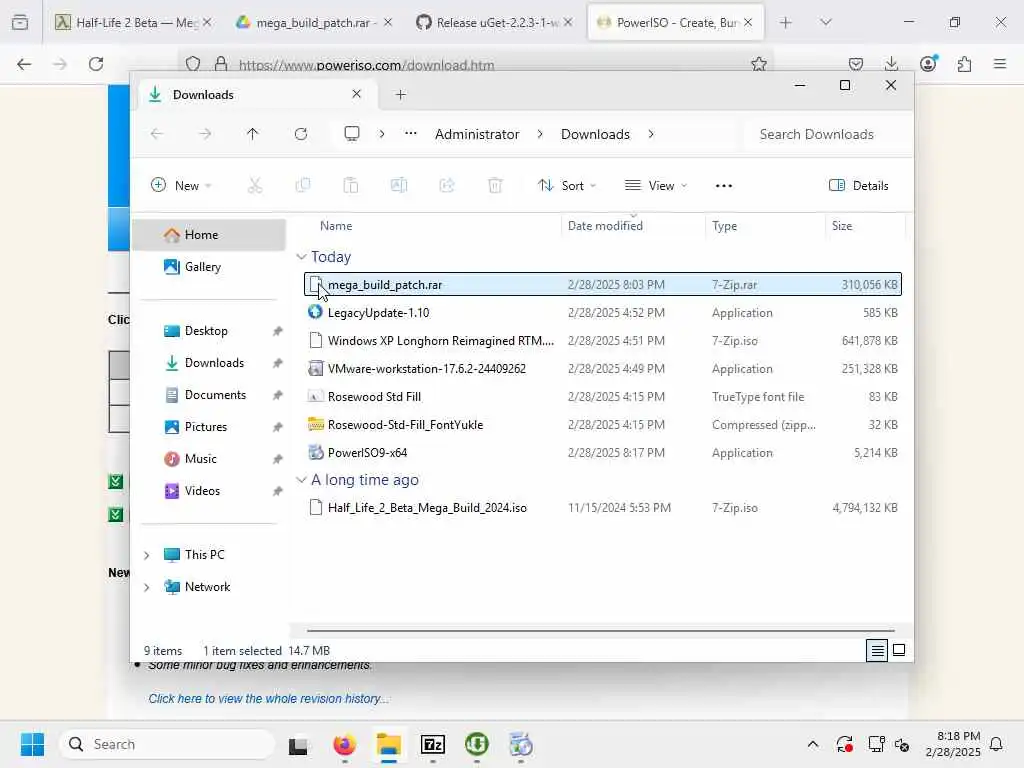Switch to mega_build_patch.rar Firefox tab

313,22
